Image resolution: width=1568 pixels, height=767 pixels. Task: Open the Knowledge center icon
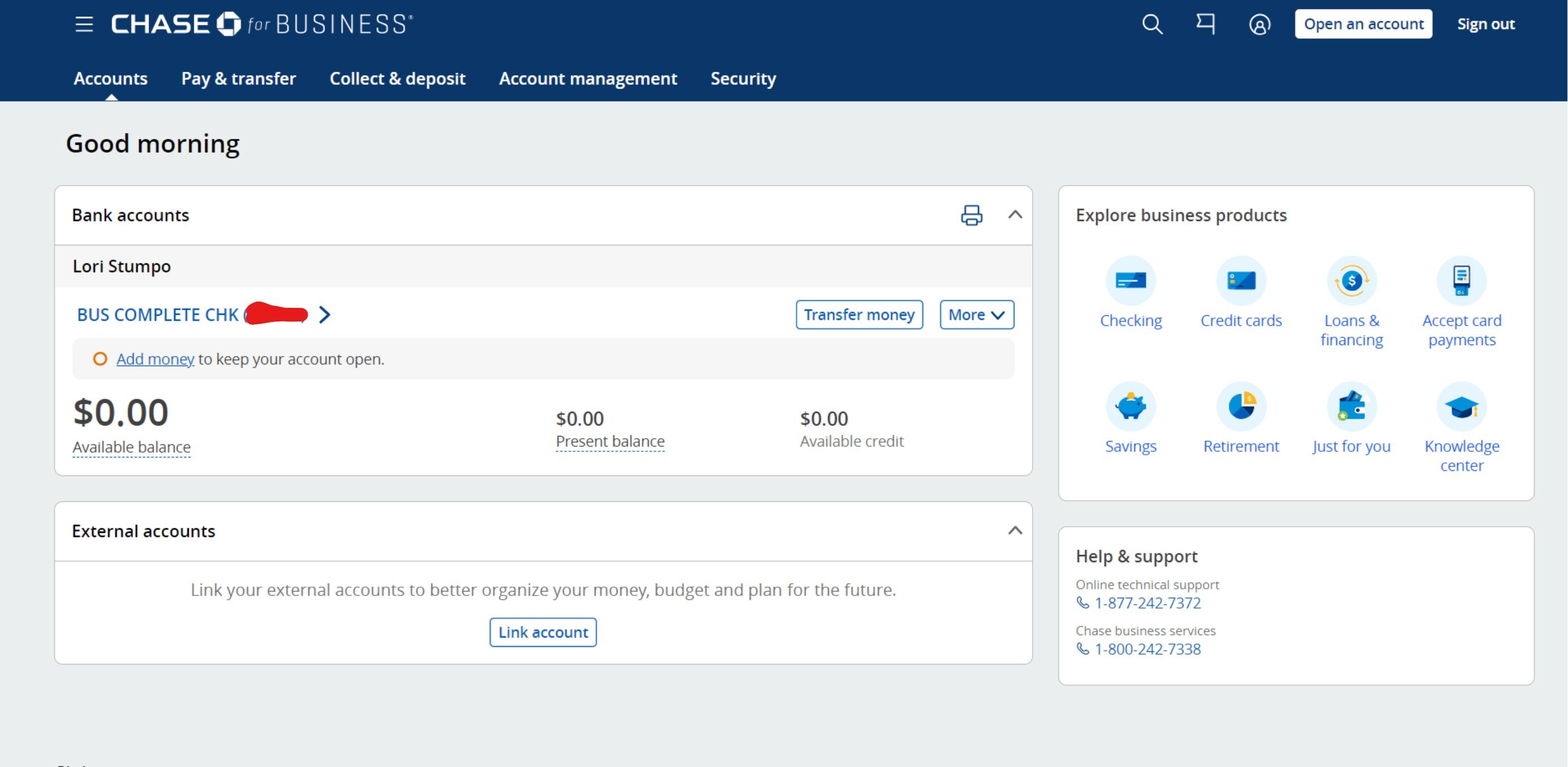point(1461,405)
